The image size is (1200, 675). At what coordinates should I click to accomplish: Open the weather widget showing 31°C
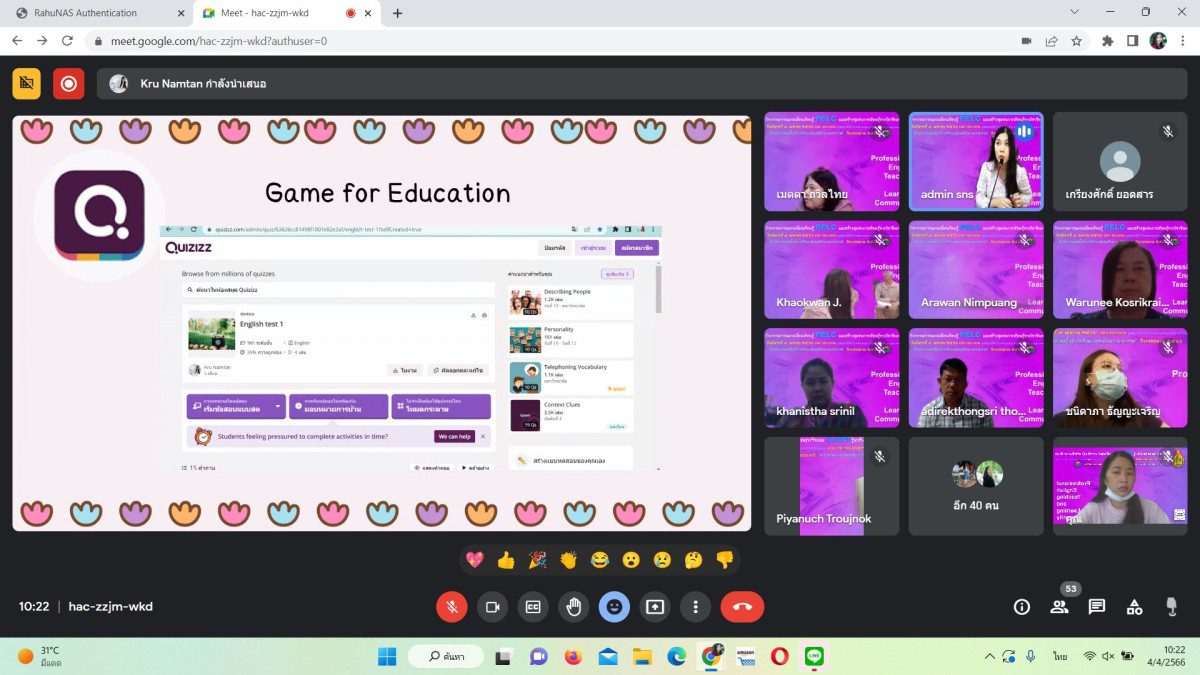coord(40,656)
